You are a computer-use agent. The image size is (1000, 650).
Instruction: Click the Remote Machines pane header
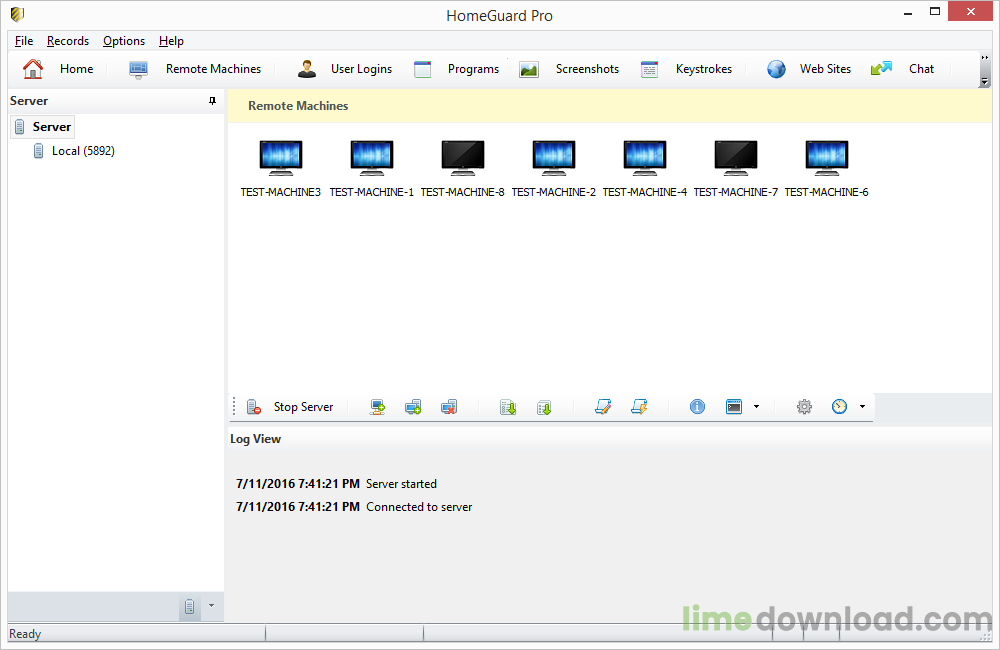pos(609,106)
